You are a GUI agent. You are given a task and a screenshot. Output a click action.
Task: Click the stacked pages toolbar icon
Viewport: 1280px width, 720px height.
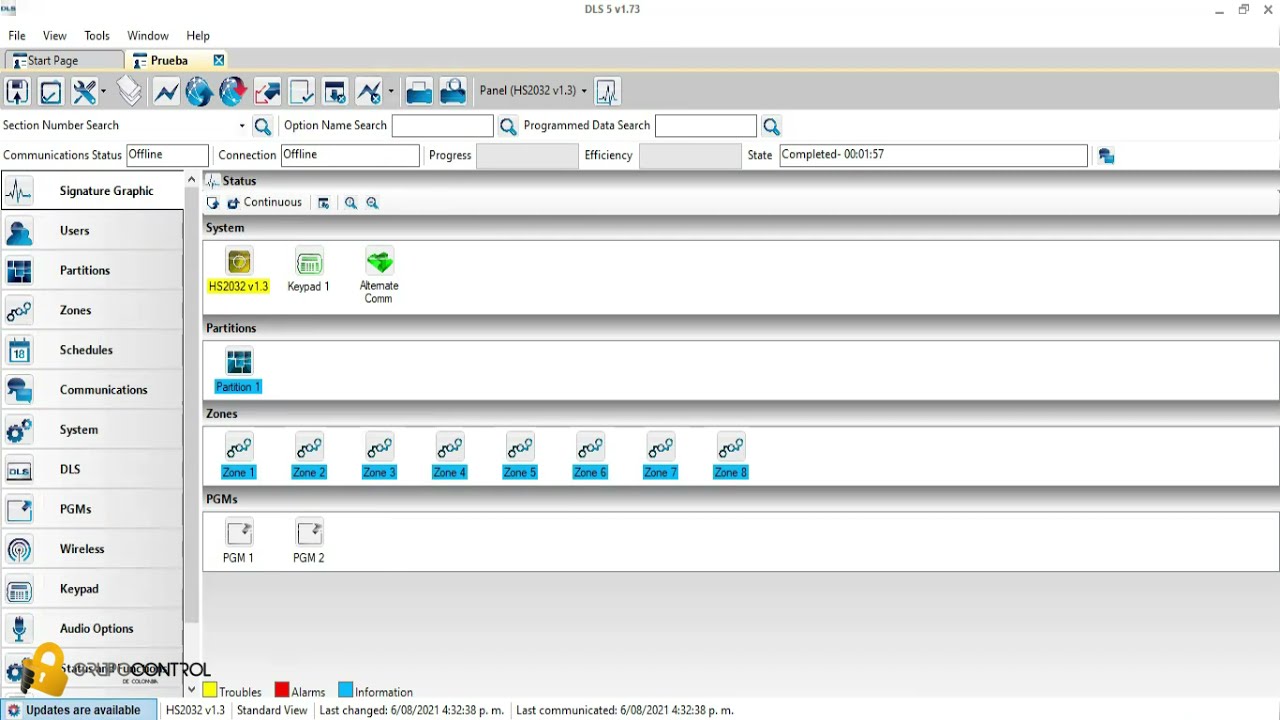[130, 92]
